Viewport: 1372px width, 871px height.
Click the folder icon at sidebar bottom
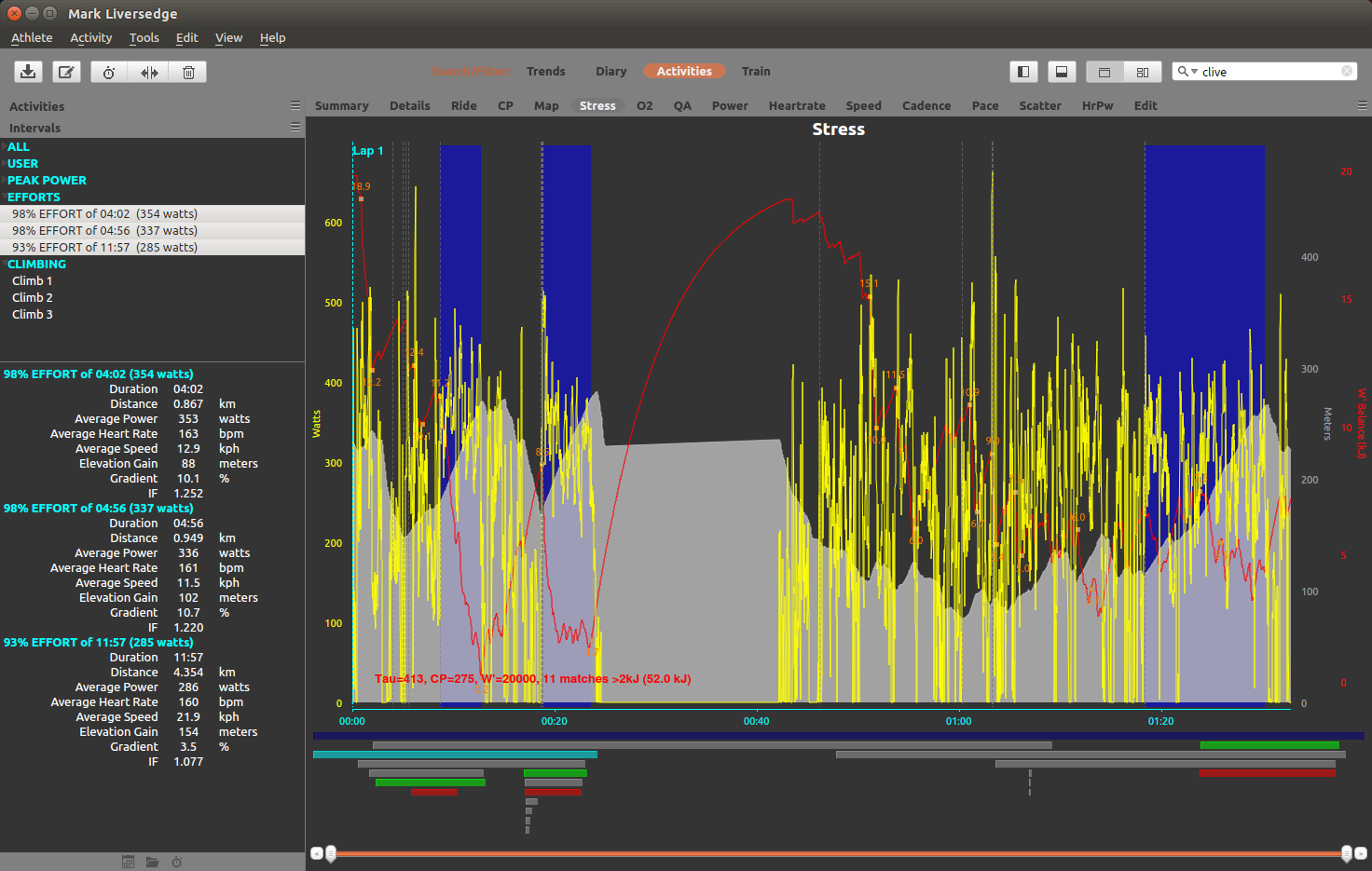(x=152, y=862)
